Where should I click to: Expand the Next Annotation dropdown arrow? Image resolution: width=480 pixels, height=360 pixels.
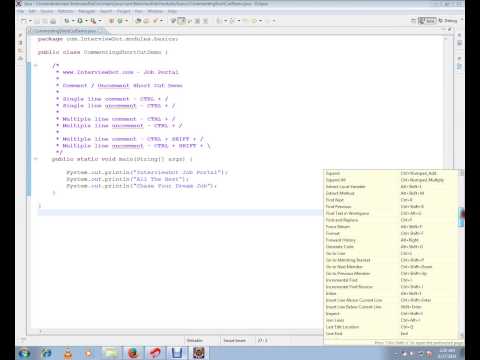pos(225,21)
